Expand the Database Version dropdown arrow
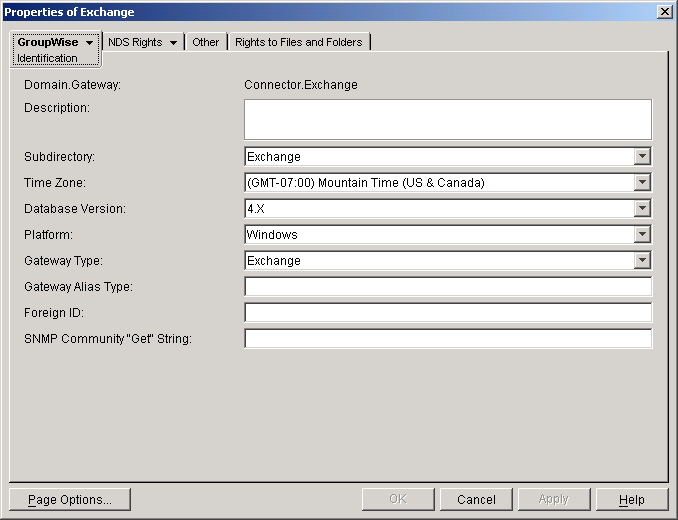This screenshot has width=678, height=520. pyautogui.click(x=643, y=208)
